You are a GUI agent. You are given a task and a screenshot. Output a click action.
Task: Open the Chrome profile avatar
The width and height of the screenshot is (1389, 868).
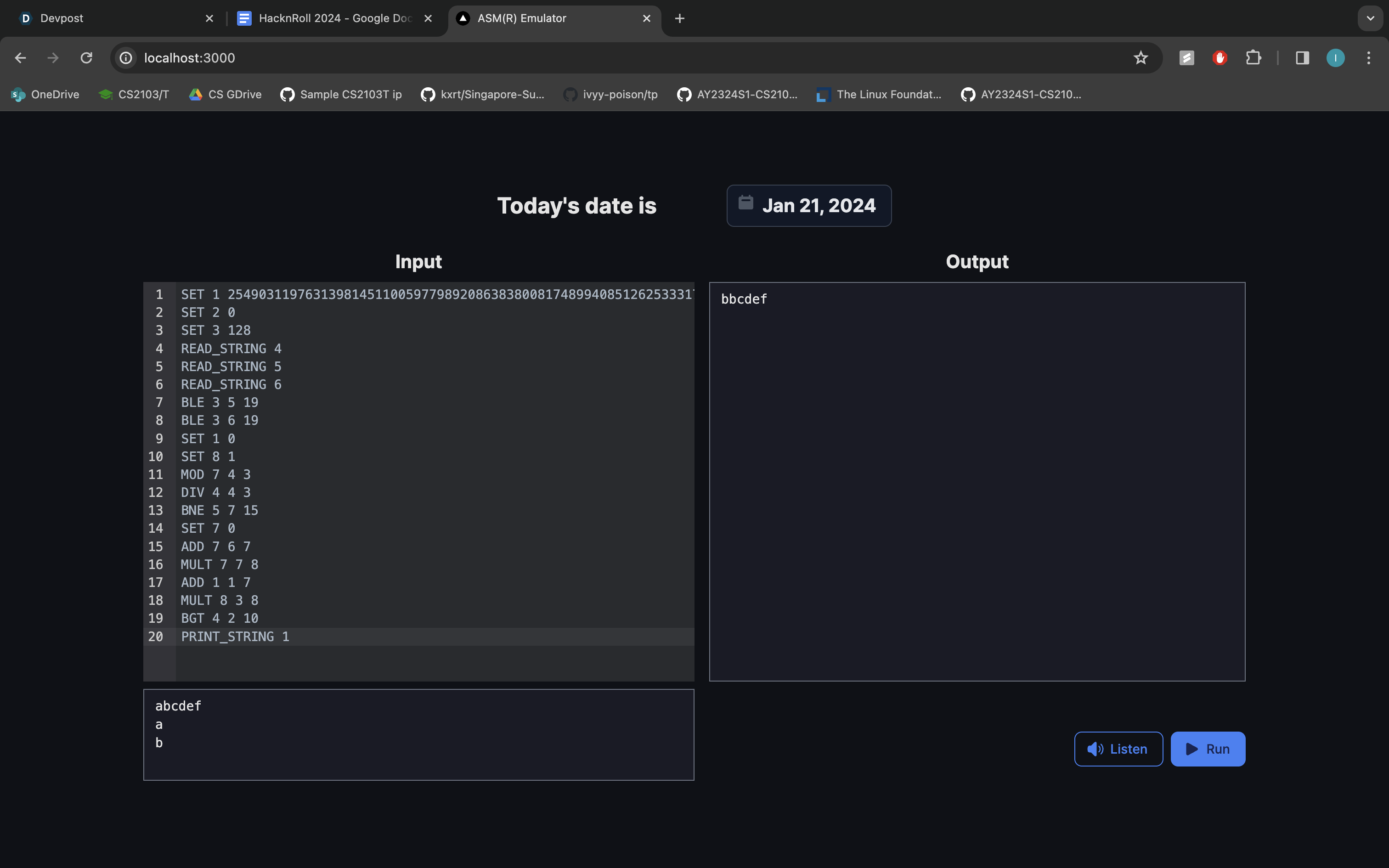[x=1336, y=57]
